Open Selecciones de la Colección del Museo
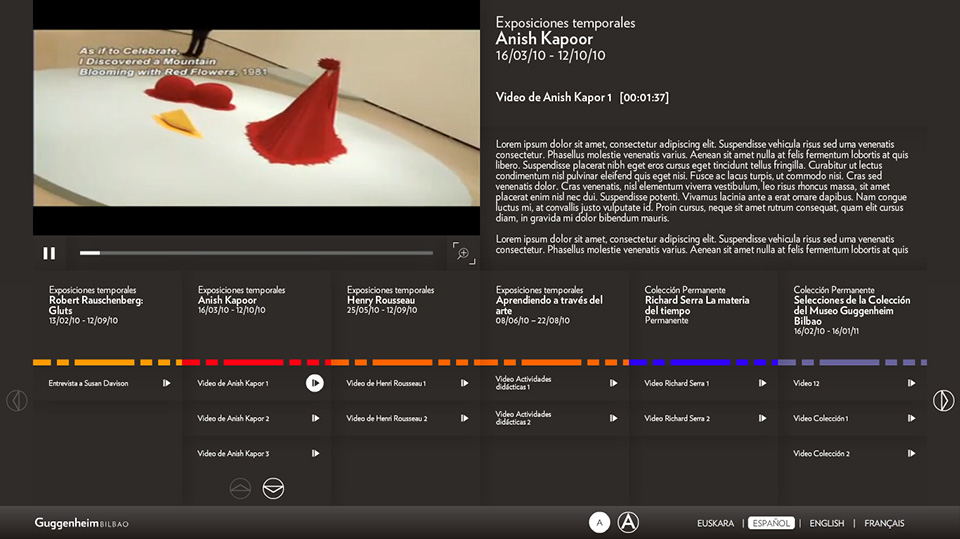The height and width of the screenshot is (539, 960). tap(852, 311)
